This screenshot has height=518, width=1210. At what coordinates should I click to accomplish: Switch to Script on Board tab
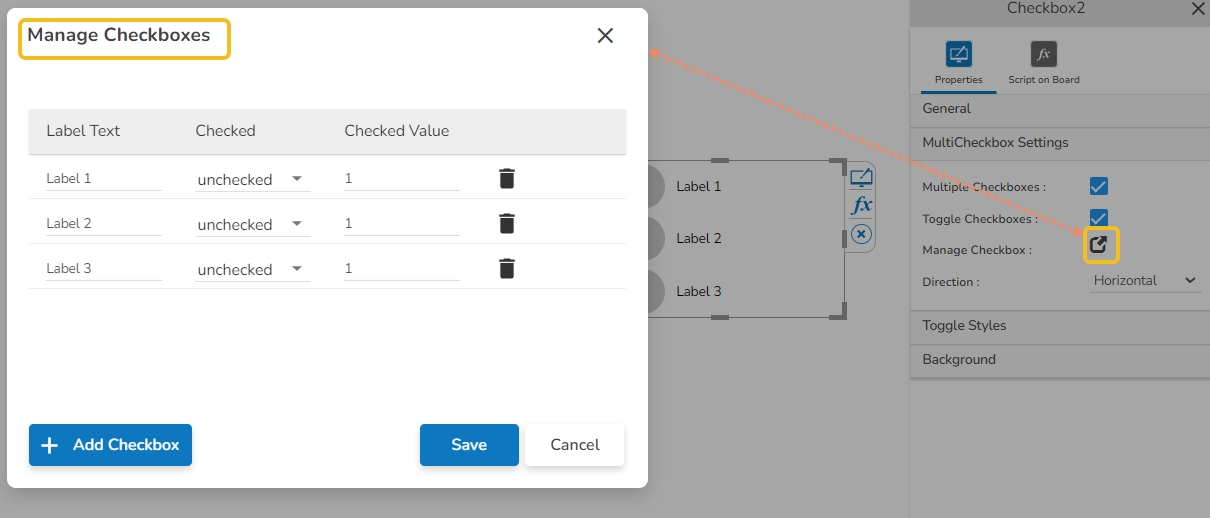tap(1044, 63)
